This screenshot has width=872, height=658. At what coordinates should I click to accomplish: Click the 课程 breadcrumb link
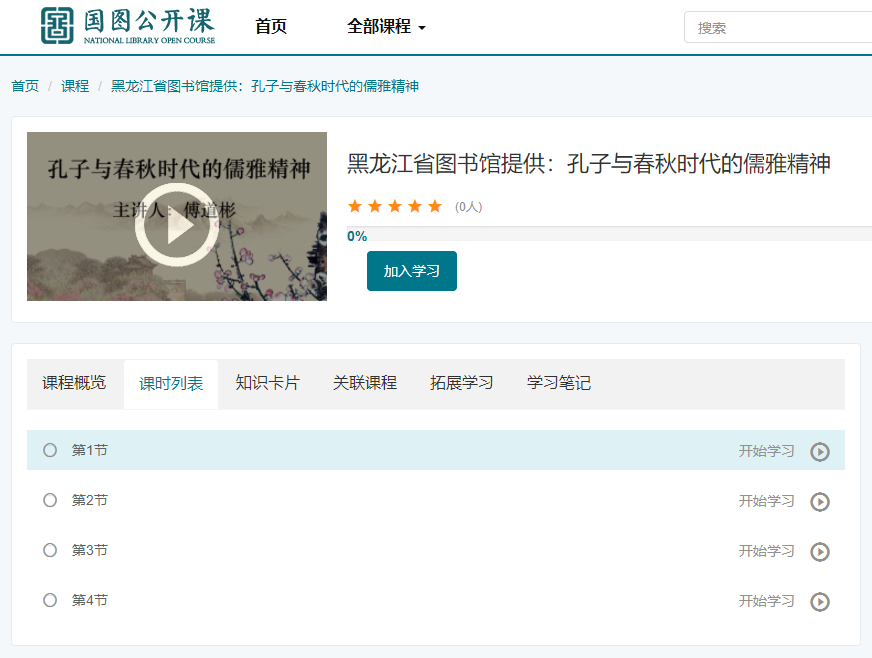coord(75,86)
